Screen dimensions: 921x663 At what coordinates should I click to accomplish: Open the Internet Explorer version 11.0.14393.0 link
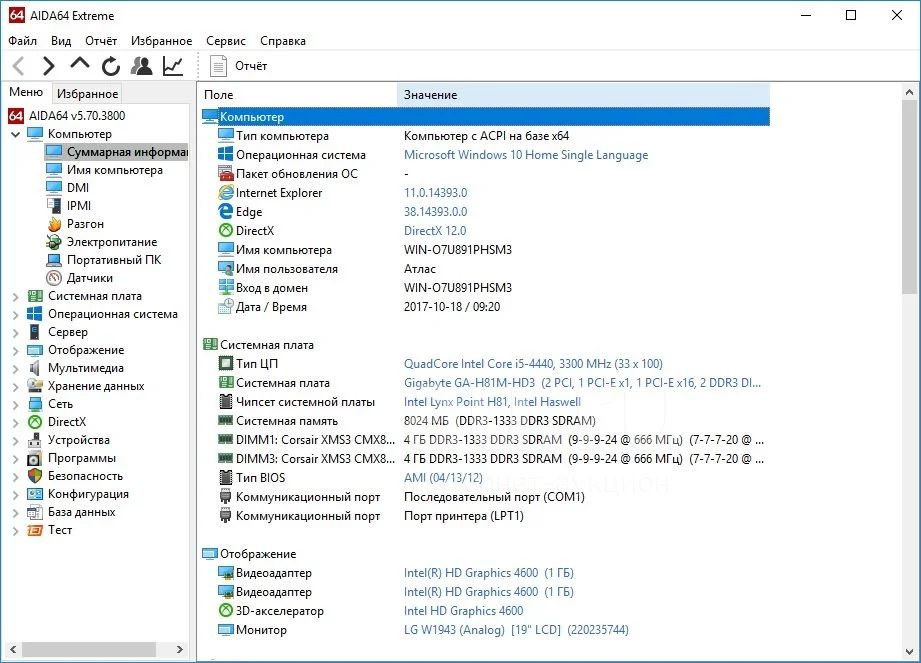(x=435, y=193)
